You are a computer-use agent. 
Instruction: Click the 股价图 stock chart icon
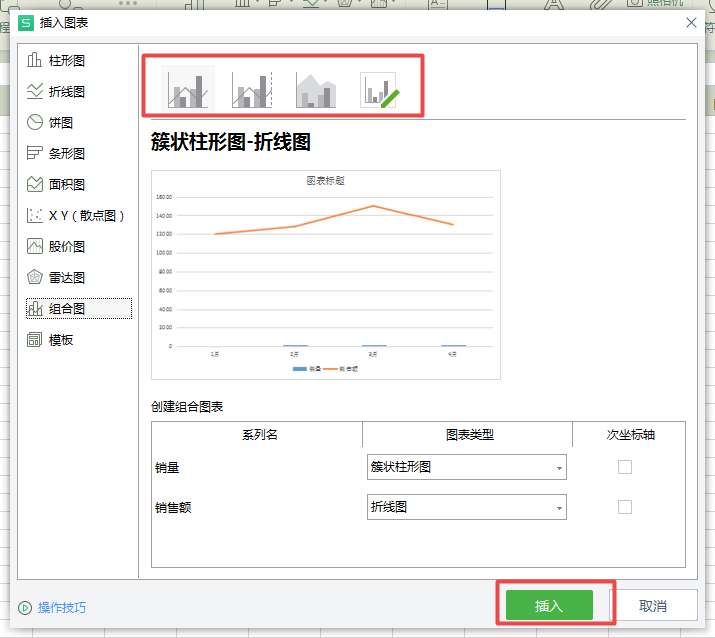click(35, 247)
